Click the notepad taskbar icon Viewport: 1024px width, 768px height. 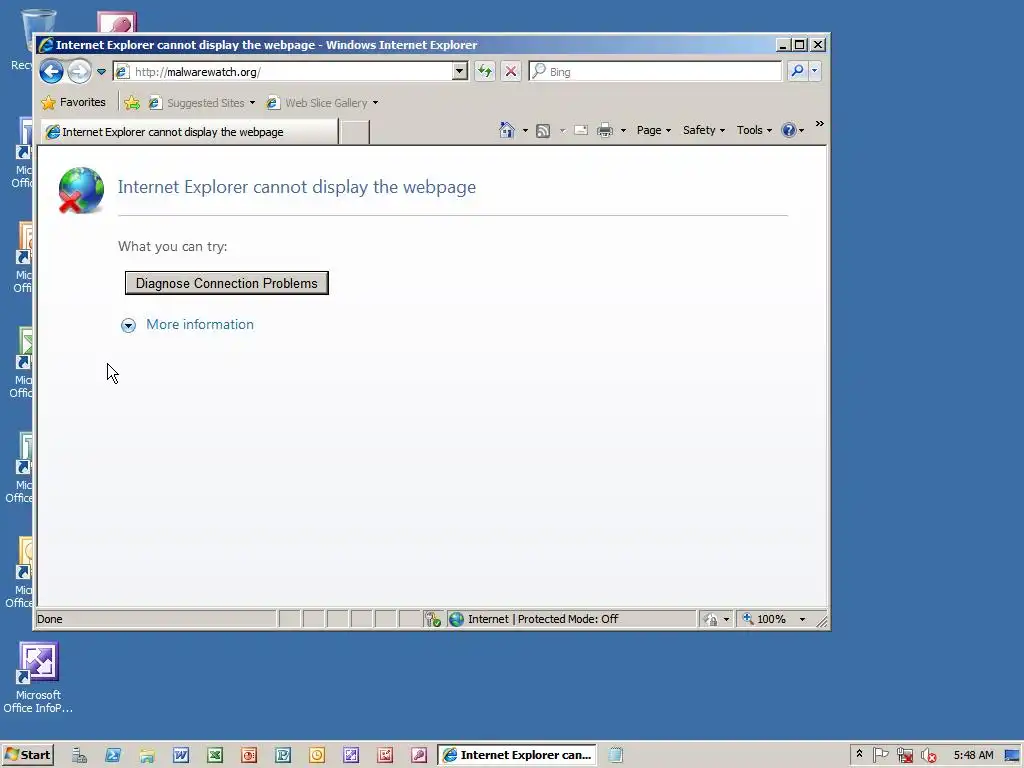615,756
